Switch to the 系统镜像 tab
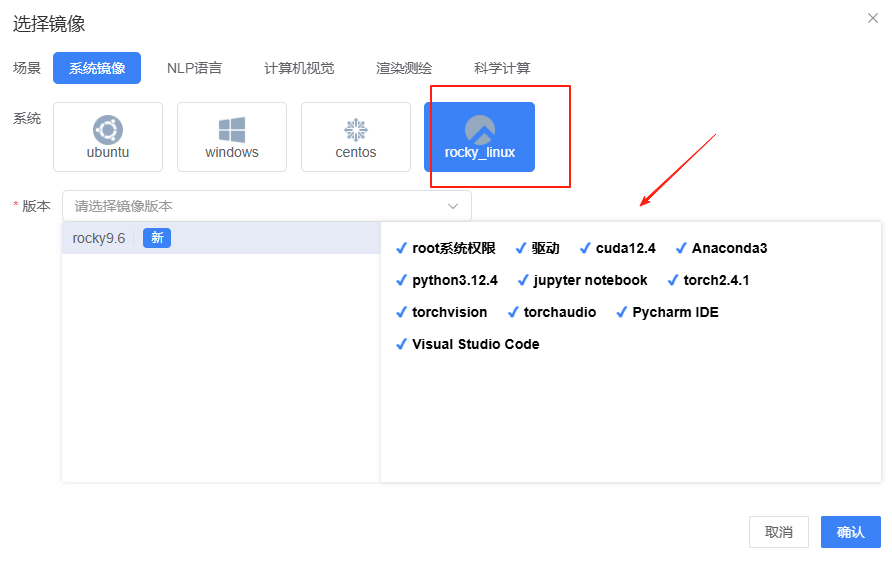This screenshot has height=562, width=892. pyautogui.click(x=97, y=68)
